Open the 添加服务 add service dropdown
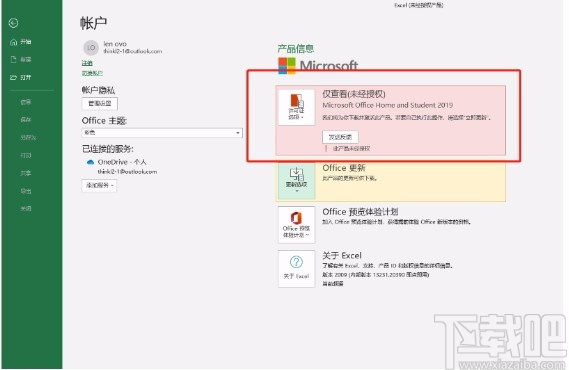This screenshot has width=569, height=370. 99,185
